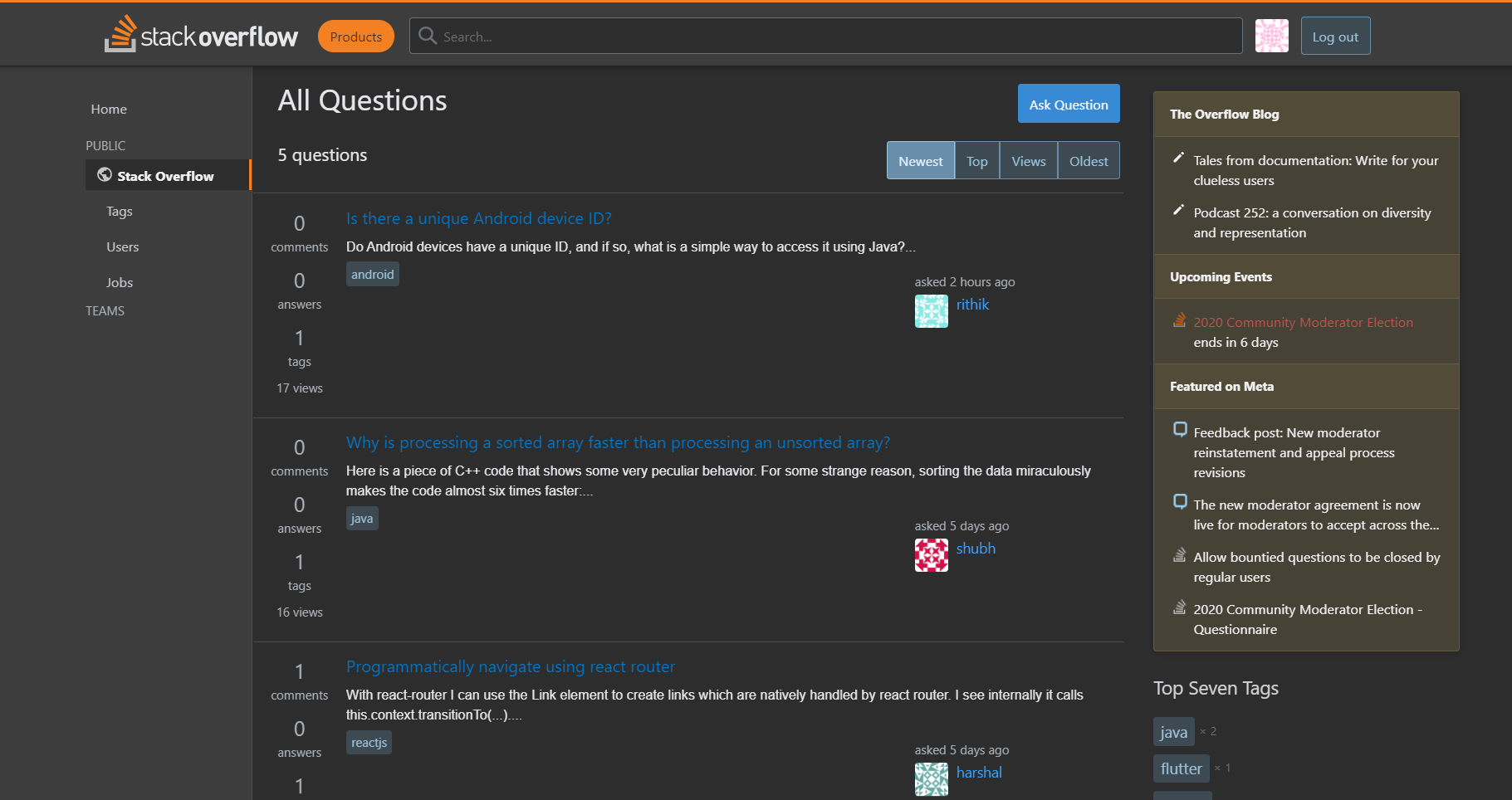Click the pencil icon beside Podcast 252
Viewport: 1512px width, 800px height.
(1178, 210)
